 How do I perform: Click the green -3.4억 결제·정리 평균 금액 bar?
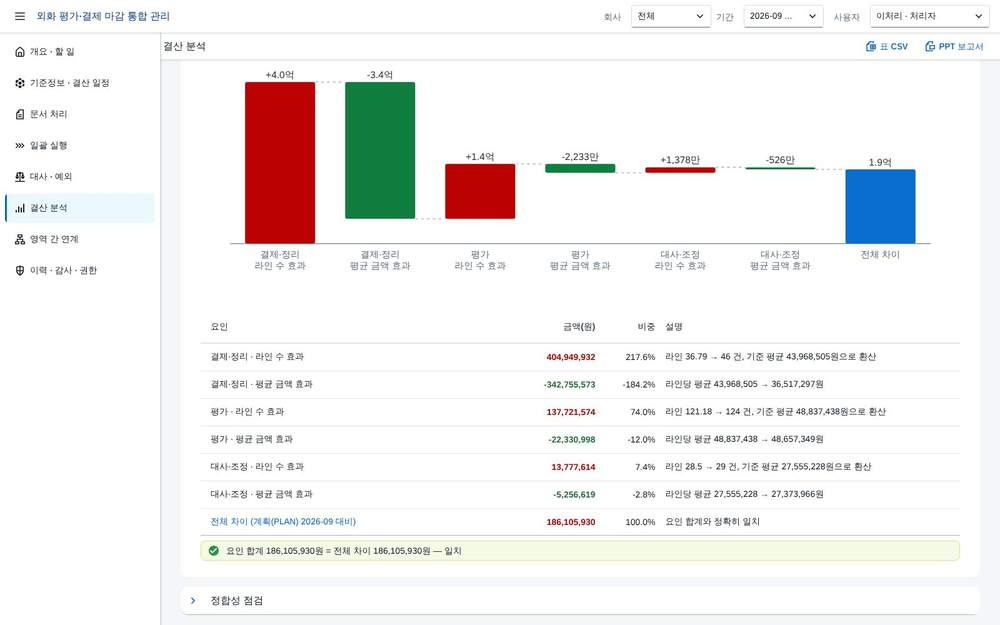click(x=380, y=151)
